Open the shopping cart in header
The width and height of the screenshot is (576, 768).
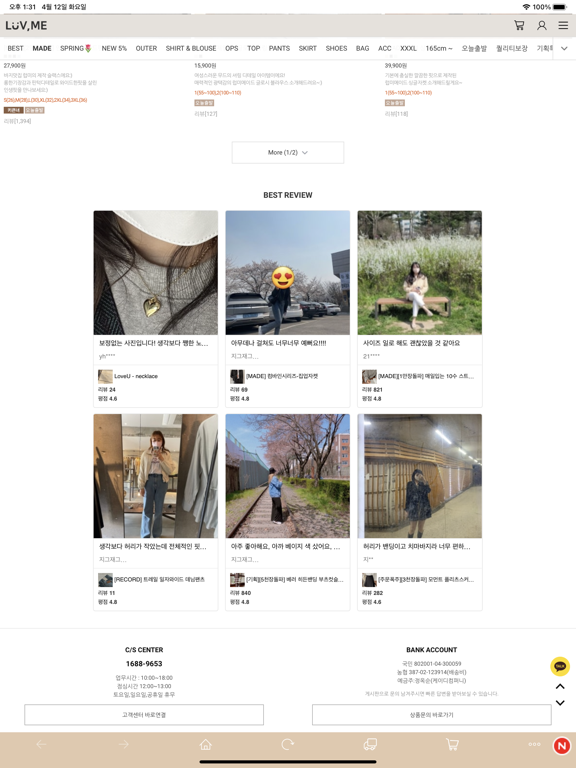click(x=519, y=25)
